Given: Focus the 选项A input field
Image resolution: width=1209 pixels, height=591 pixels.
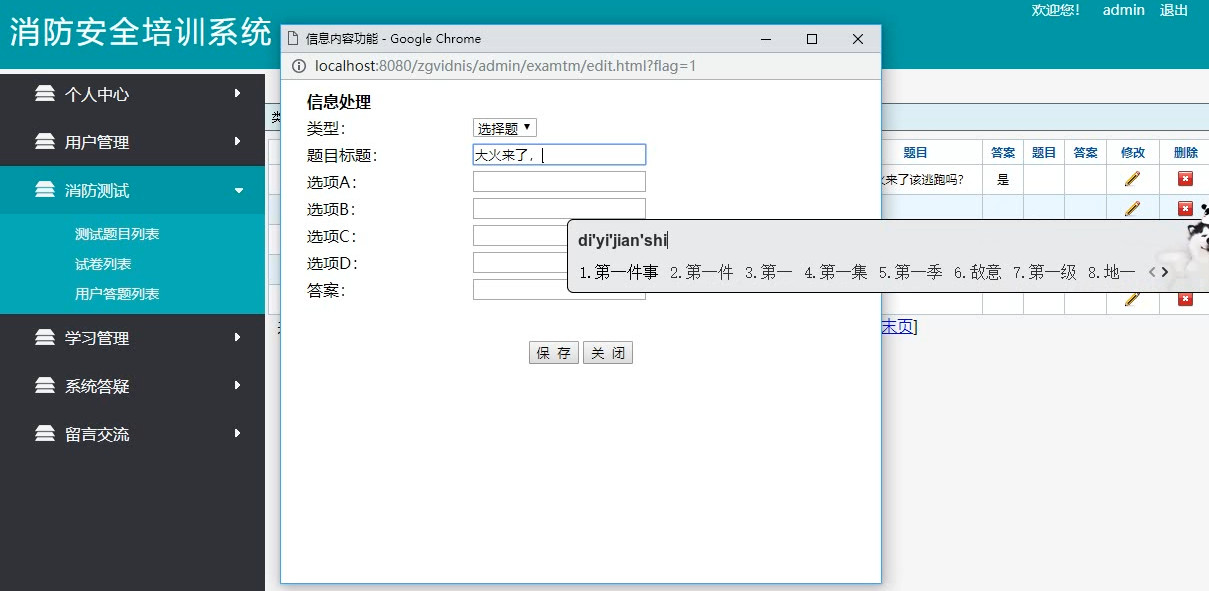Looking at the screenshot, I should [x=559, y=182].
